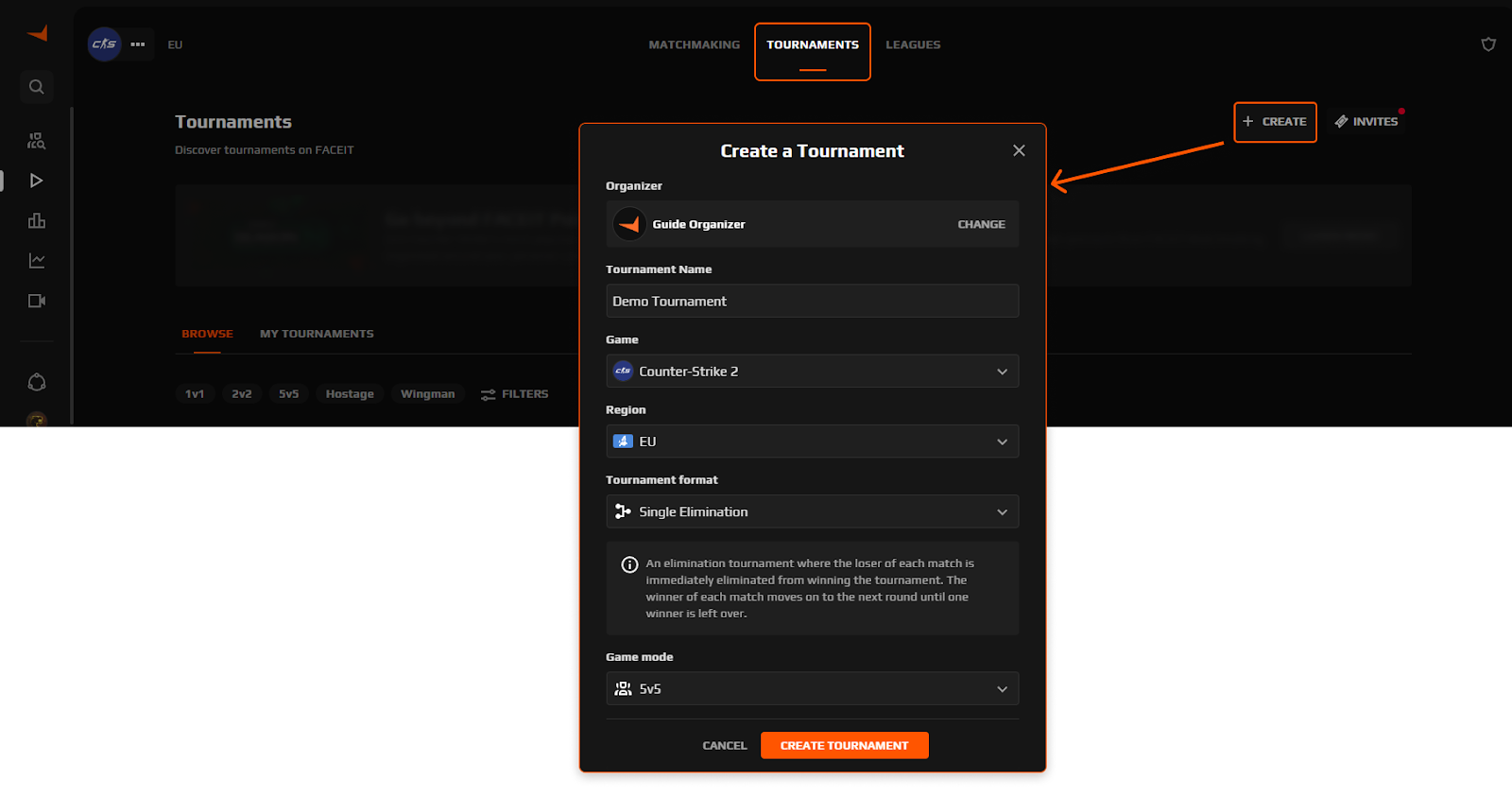
Task: Switch to the Matchmaking tab
Action: 695,44
